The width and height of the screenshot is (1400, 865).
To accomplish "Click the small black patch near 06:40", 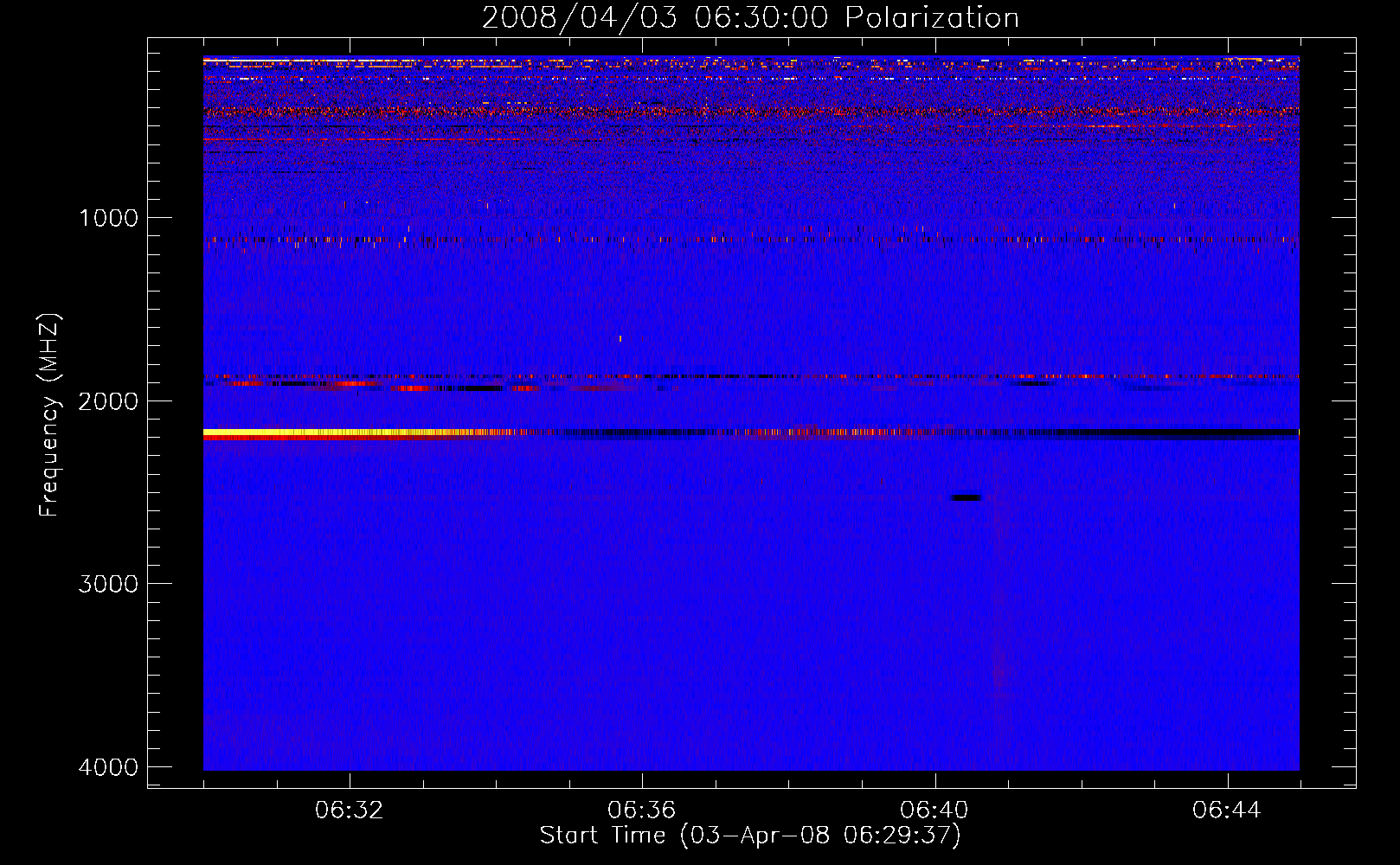I will pyautogui.click(x=966, y=497).
